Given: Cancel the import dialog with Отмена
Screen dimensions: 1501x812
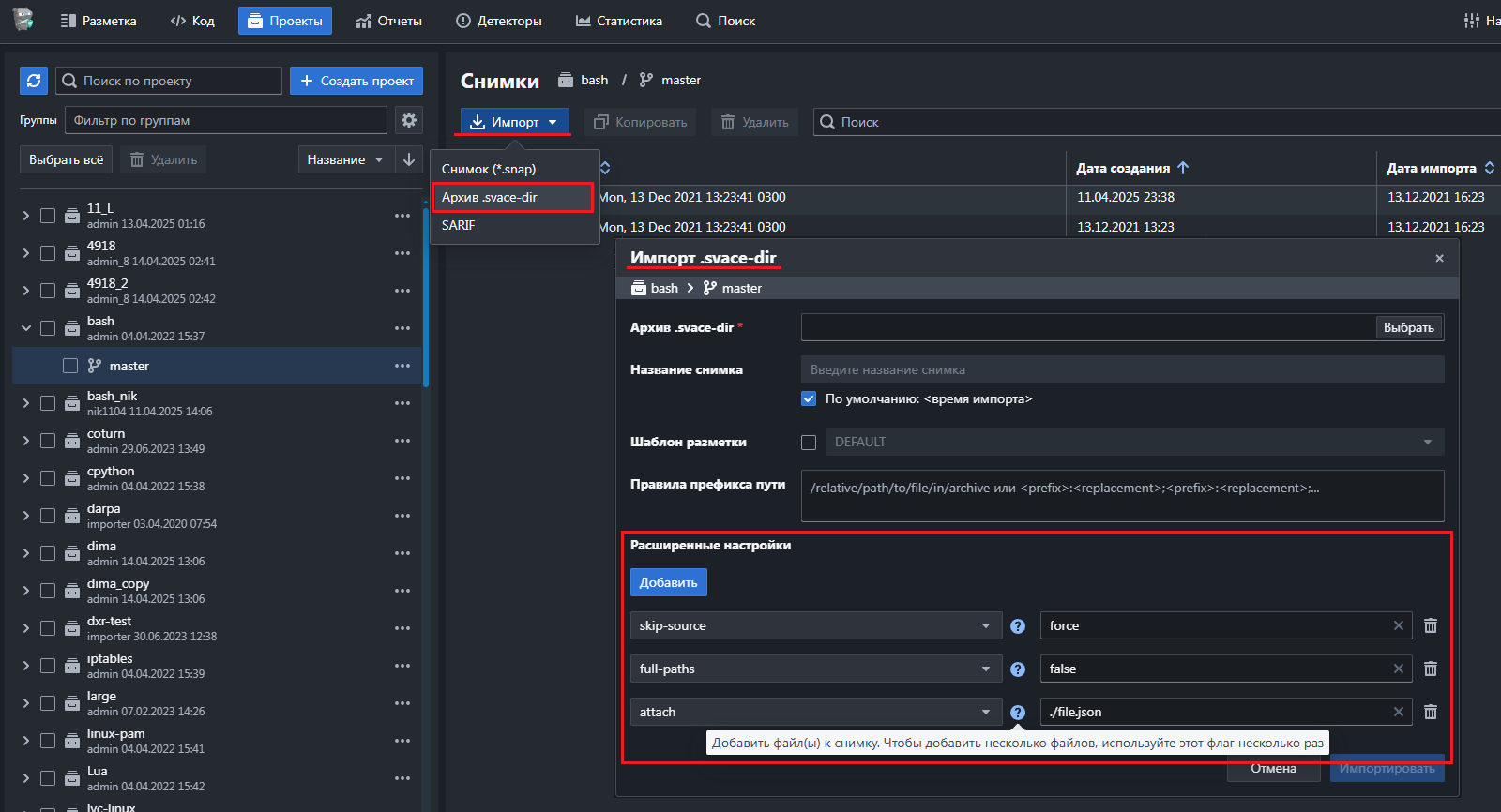Looking at the screenshot, I should [1273, 768].
